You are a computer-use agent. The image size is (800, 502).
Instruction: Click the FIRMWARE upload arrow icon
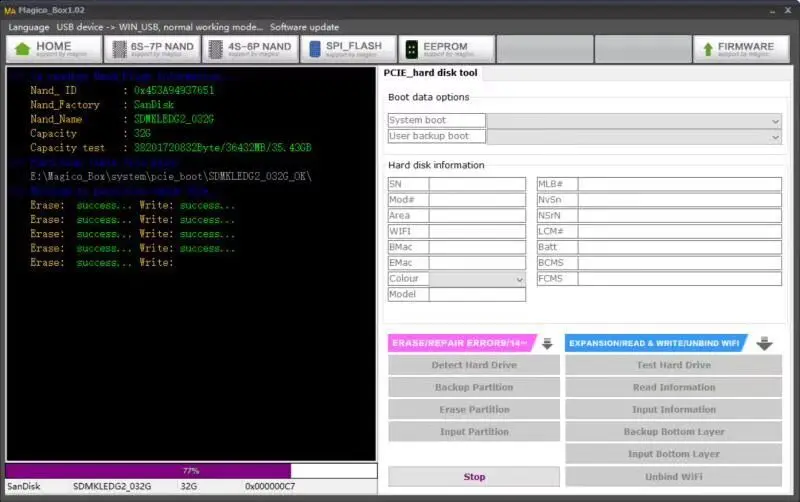[708, 49]
